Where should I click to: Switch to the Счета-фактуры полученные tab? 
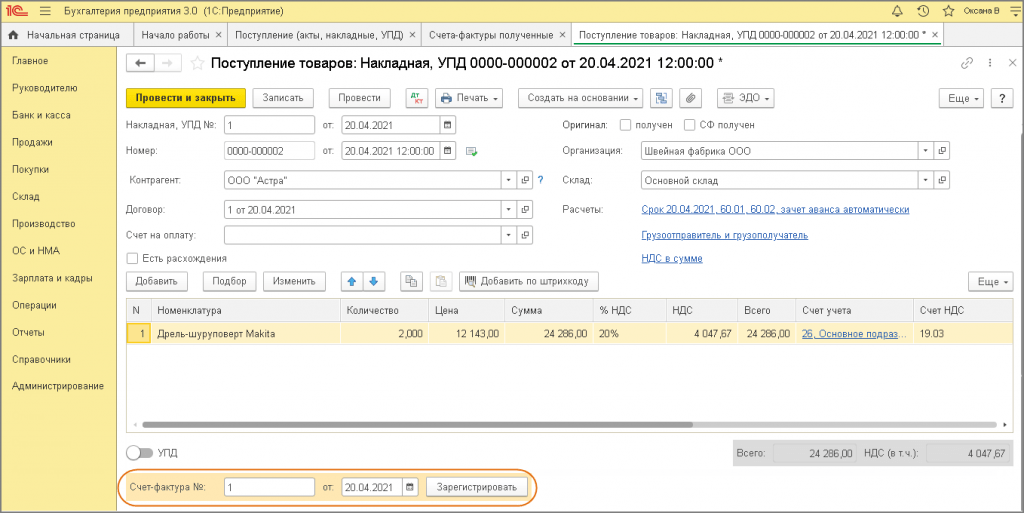click(x=490, y=35)
